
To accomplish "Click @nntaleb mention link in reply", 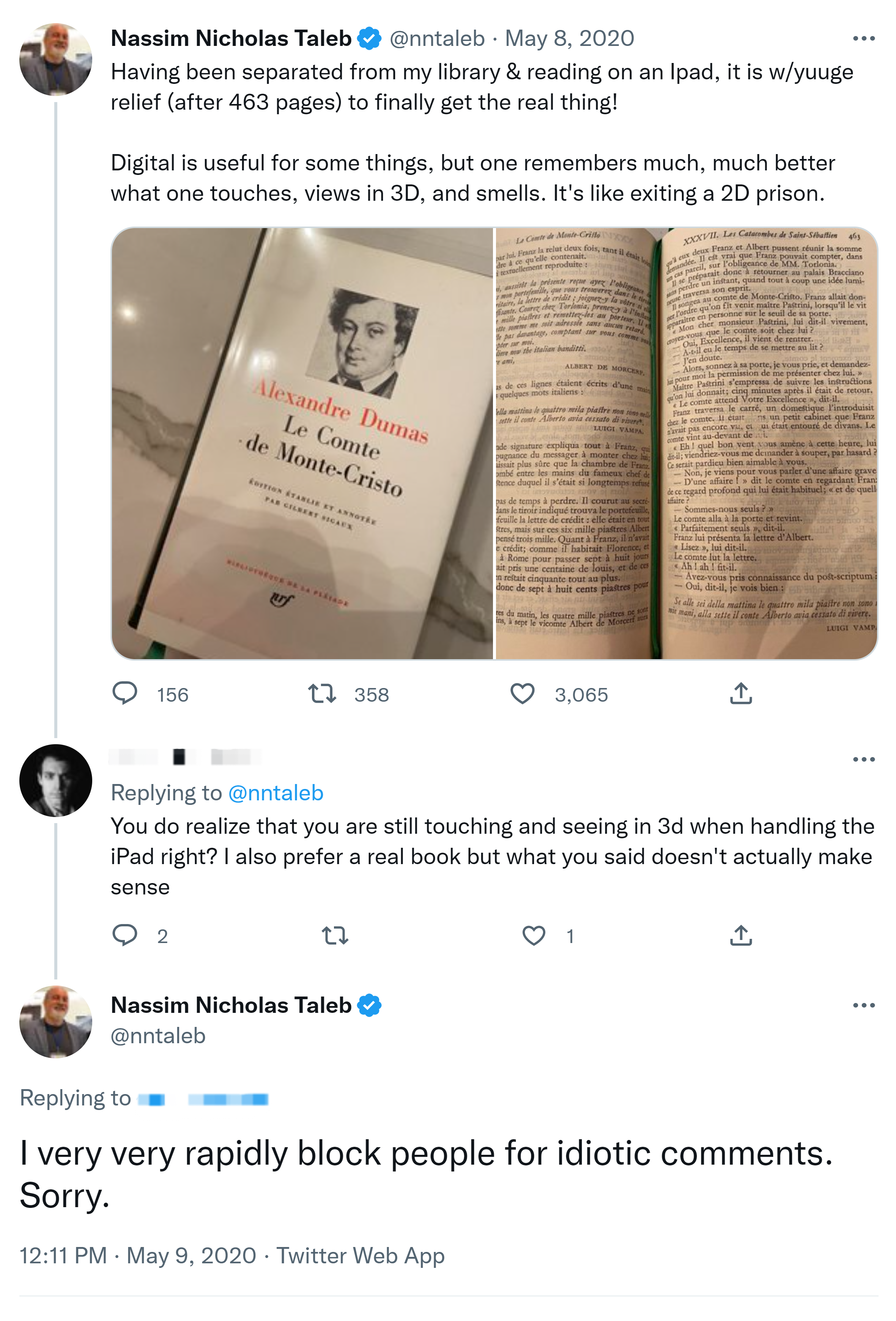I will 276,793.
